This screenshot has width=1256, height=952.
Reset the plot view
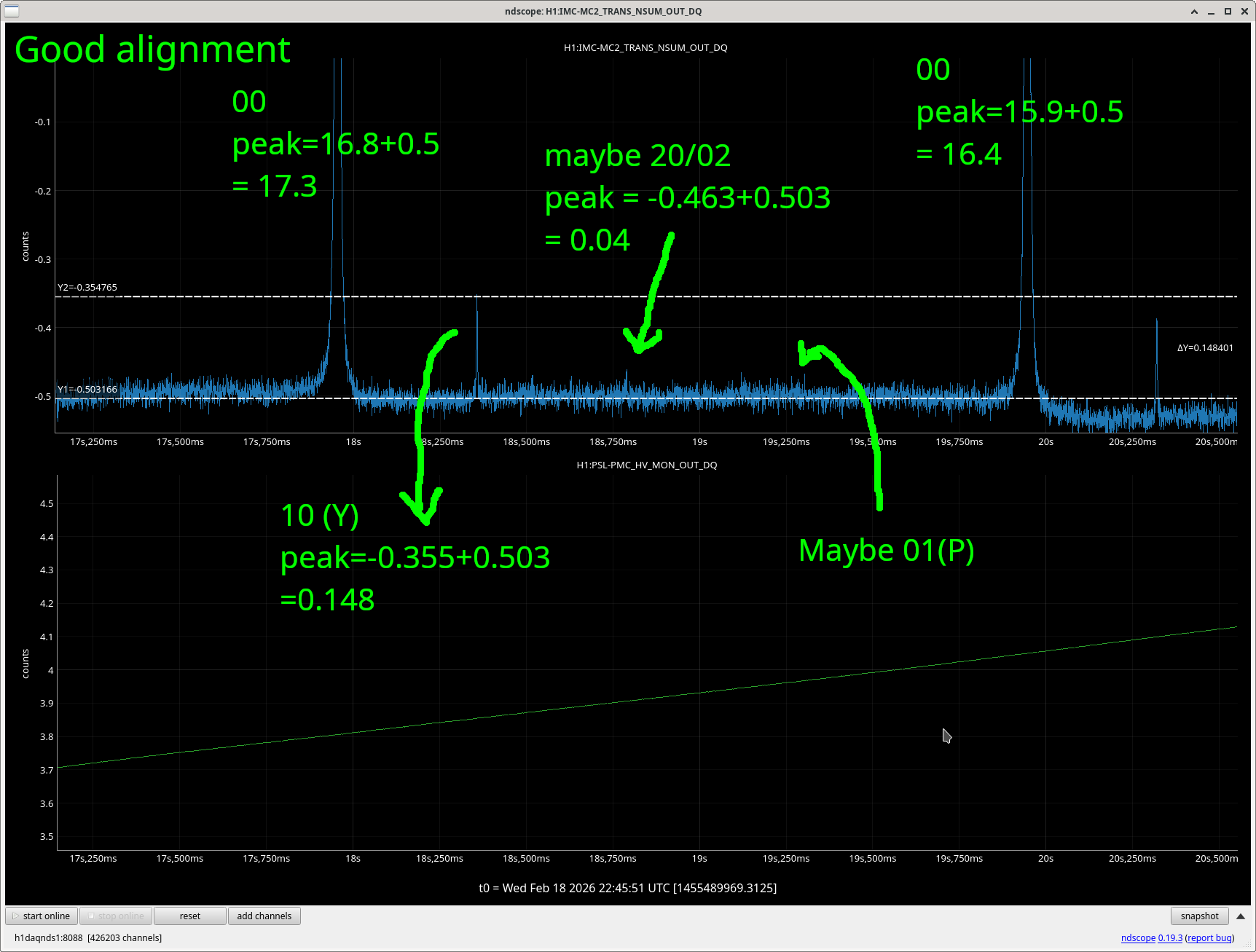pyautogui.click(x=190, y=916)
